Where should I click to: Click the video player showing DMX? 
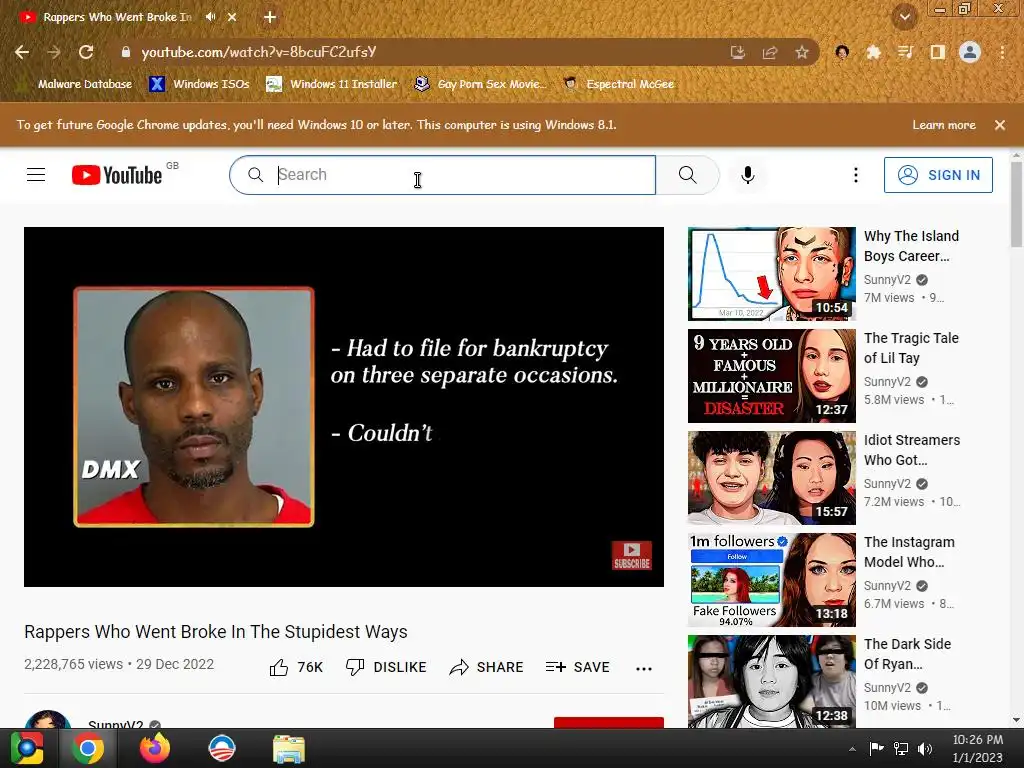click(344, 407)
